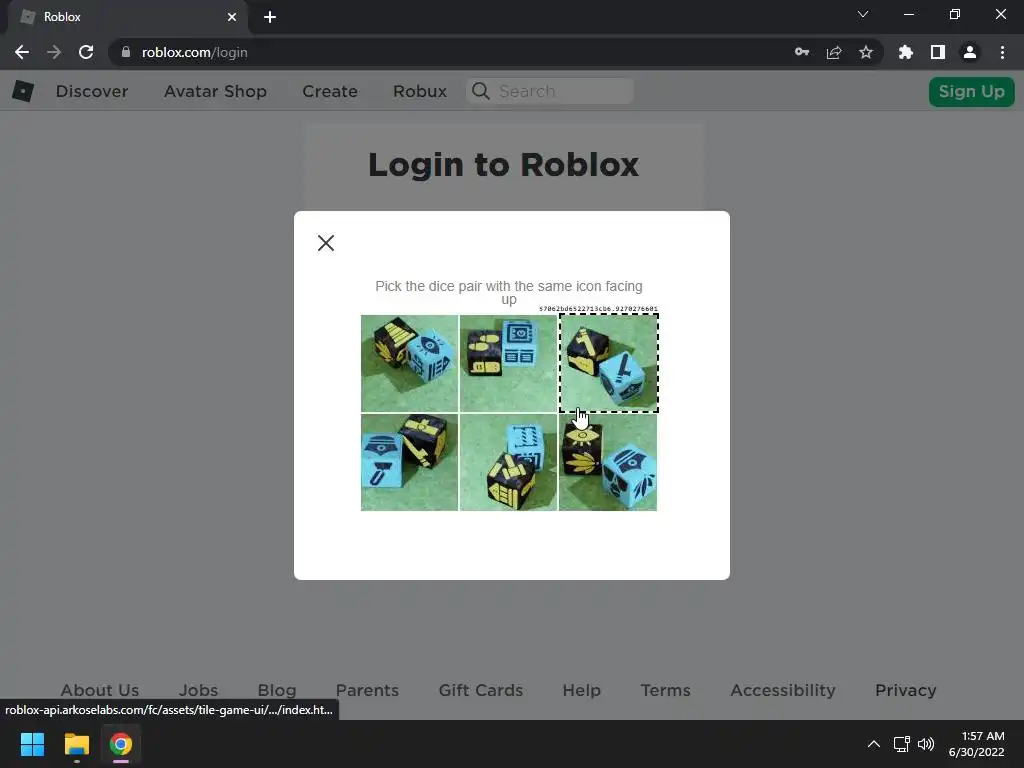Open the Terms footer link
This screenshot has width=1024, height=768.
click(x=665, y=690)
